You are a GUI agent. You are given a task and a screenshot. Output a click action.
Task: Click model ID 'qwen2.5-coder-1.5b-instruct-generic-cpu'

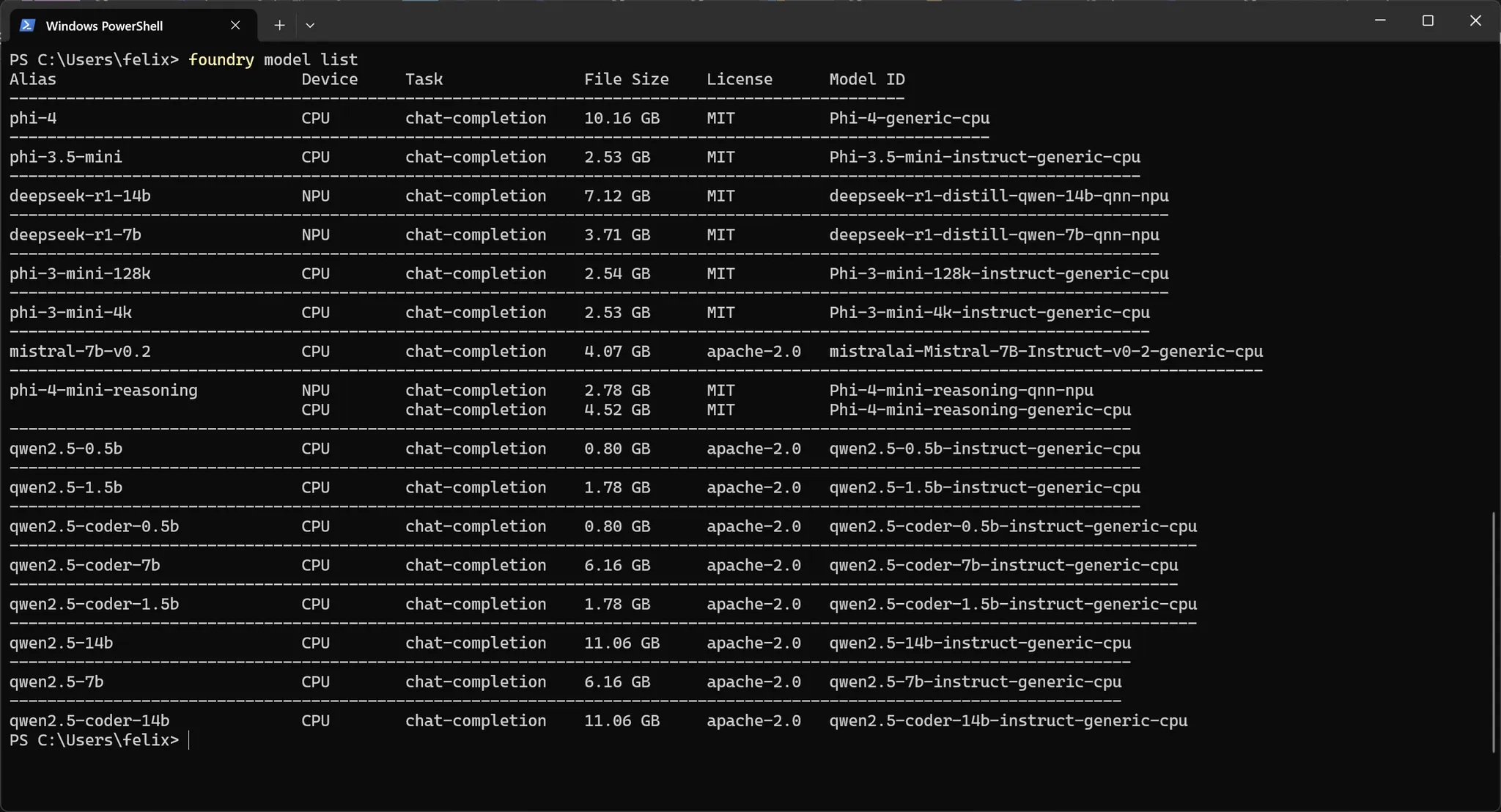(x=1014, y=604)
